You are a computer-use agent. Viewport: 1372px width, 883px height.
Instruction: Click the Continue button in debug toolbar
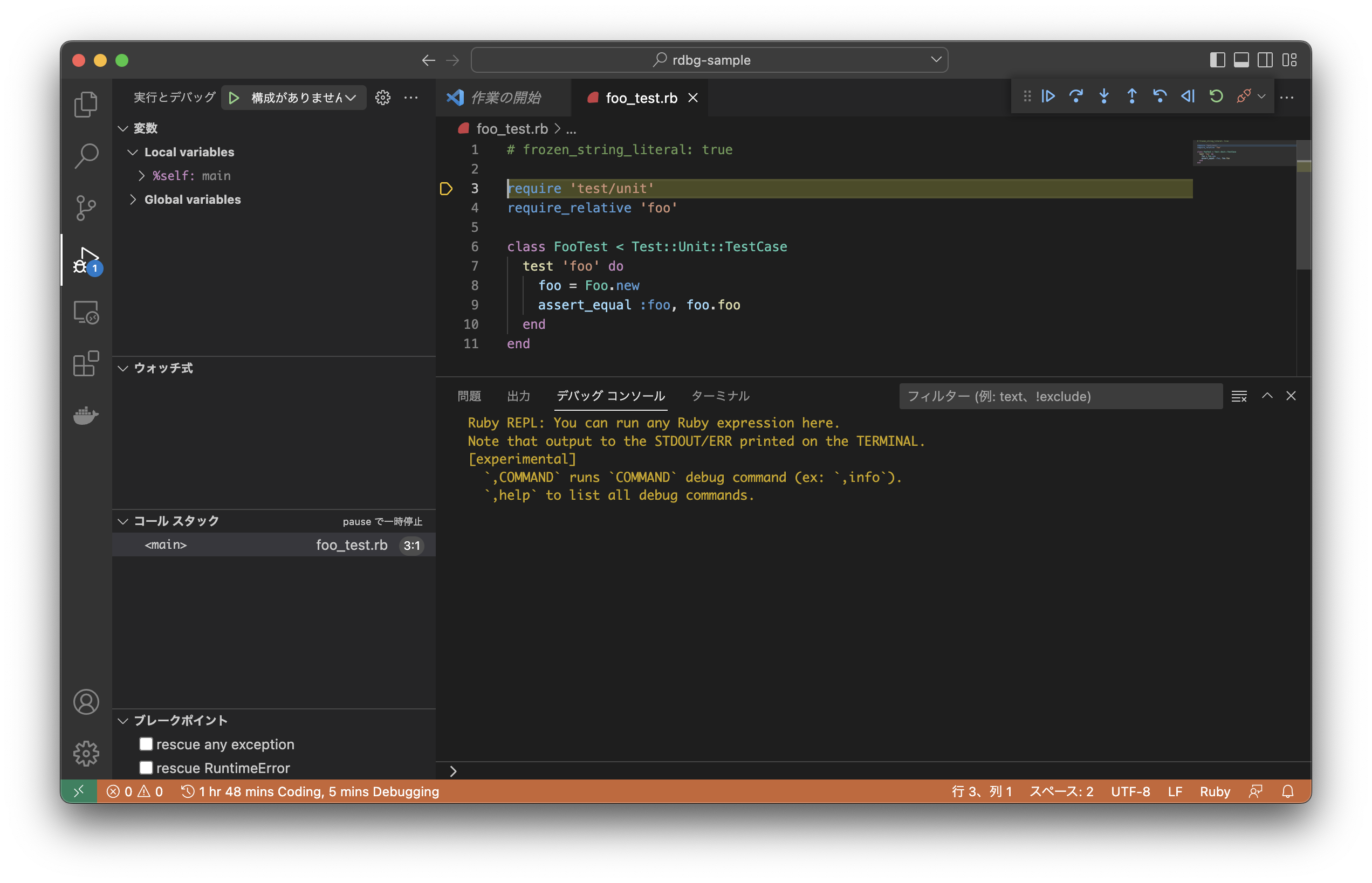click(1047, 96)
